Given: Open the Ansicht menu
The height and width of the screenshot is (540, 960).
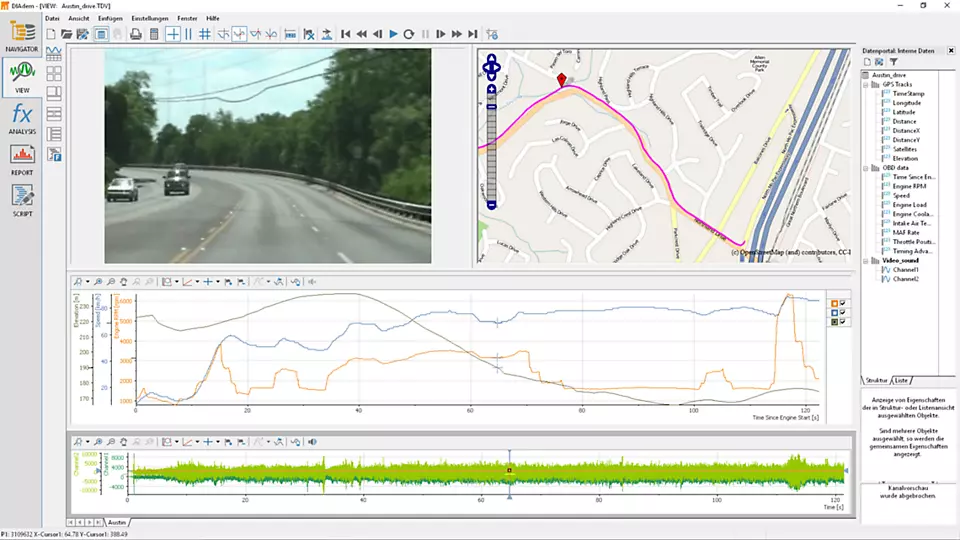Looking at the screenshot, I should (79, 18).
